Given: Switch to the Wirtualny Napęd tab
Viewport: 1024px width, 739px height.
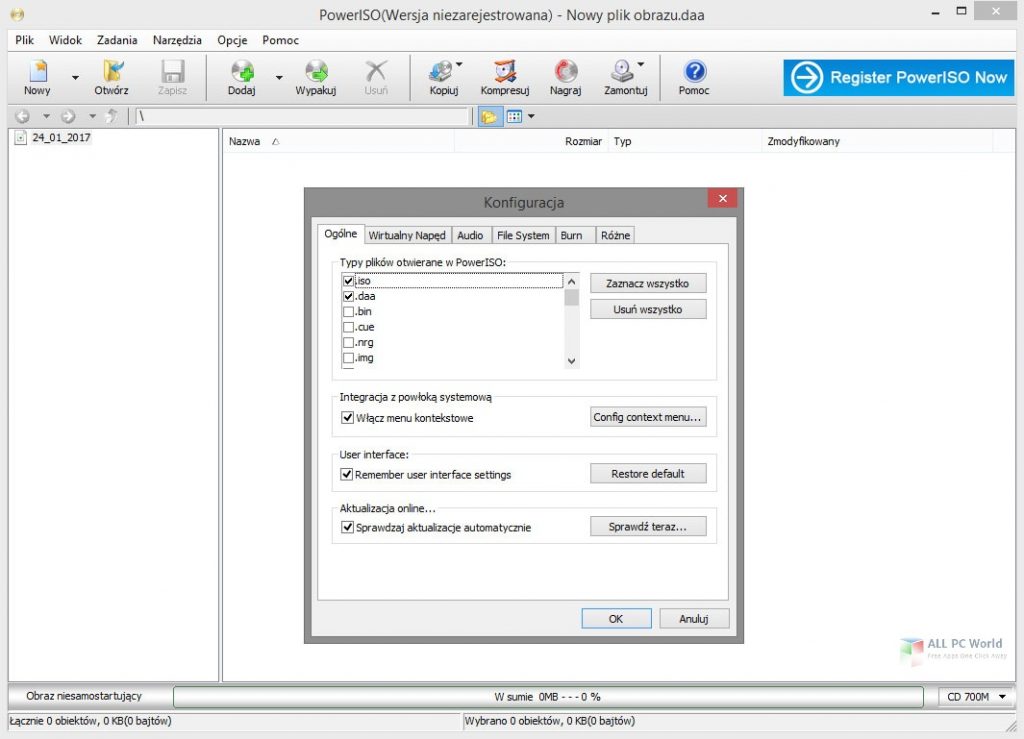Looking at the screenshot, I should click(407, 236).
